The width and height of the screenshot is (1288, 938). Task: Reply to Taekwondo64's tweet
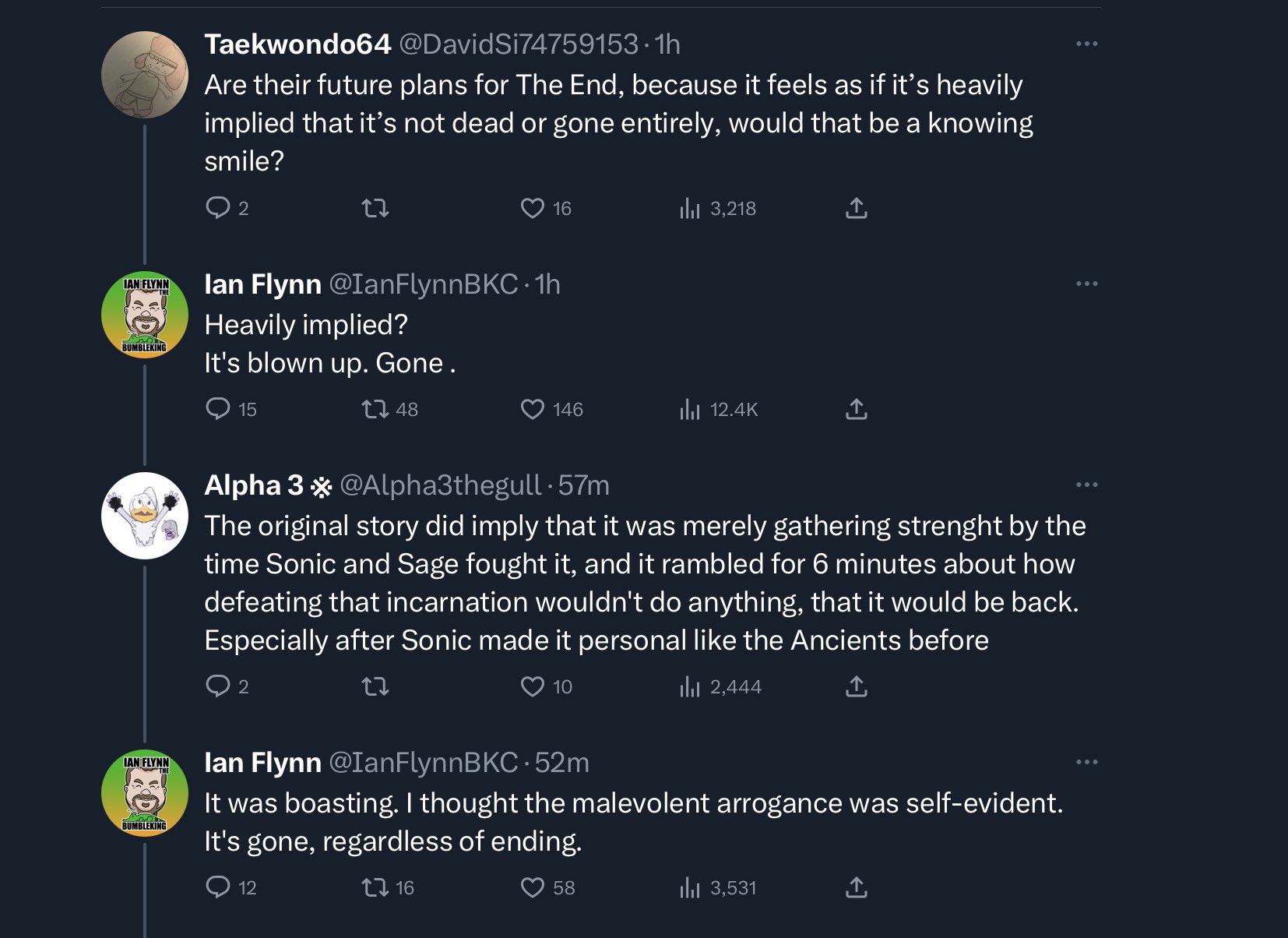217,208
